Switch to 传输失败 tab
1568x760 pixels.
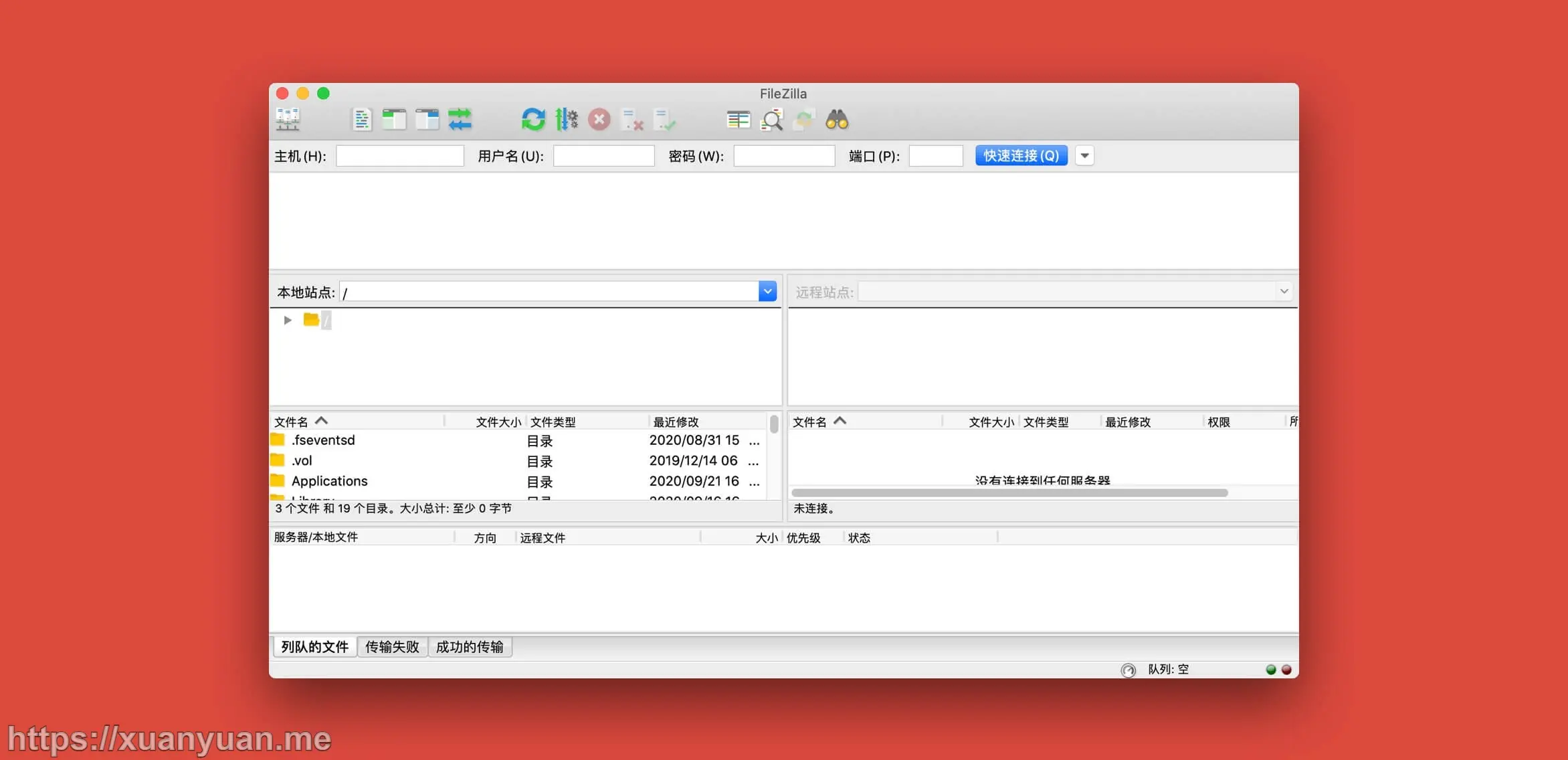(x=393, y=647)
